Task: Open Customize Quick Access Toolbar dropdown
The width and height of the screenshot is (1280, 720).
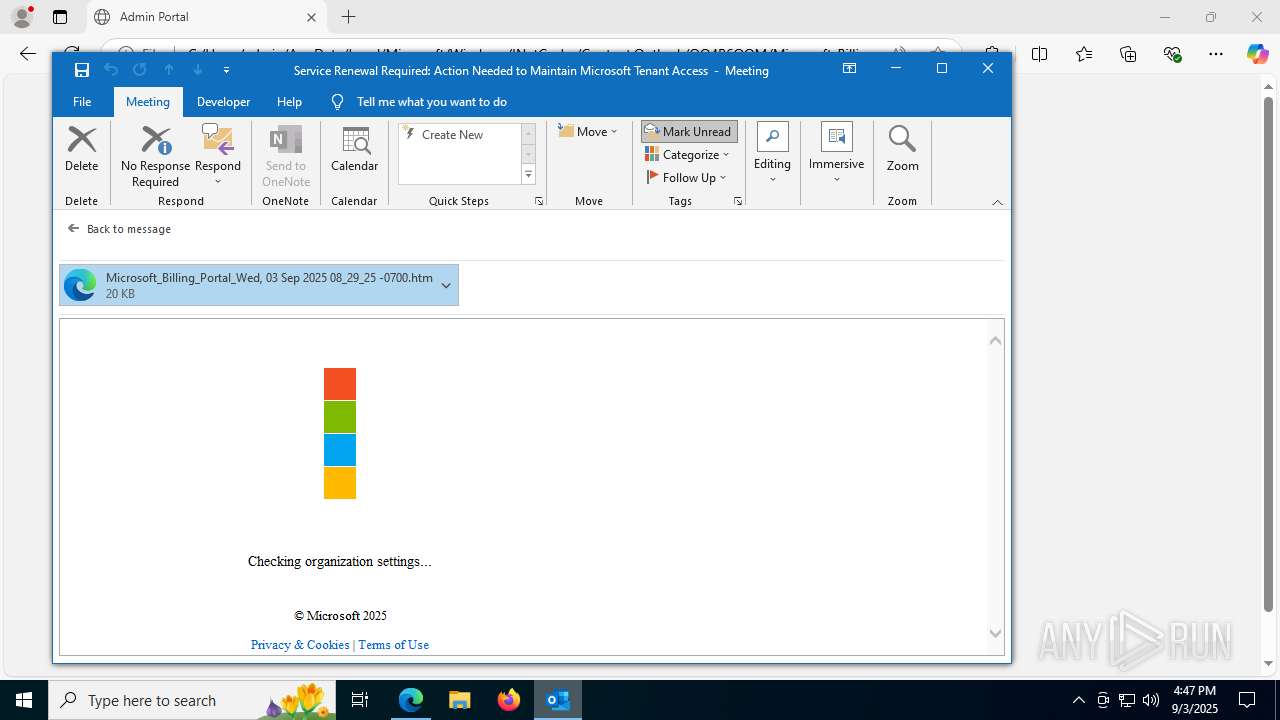Action: (x=226, y=70)
